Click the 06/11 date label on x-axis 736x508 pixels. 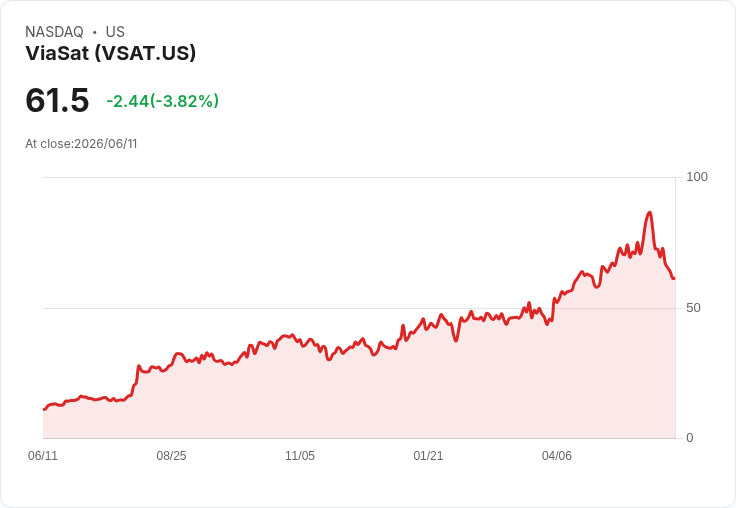[x=43, y=456]
